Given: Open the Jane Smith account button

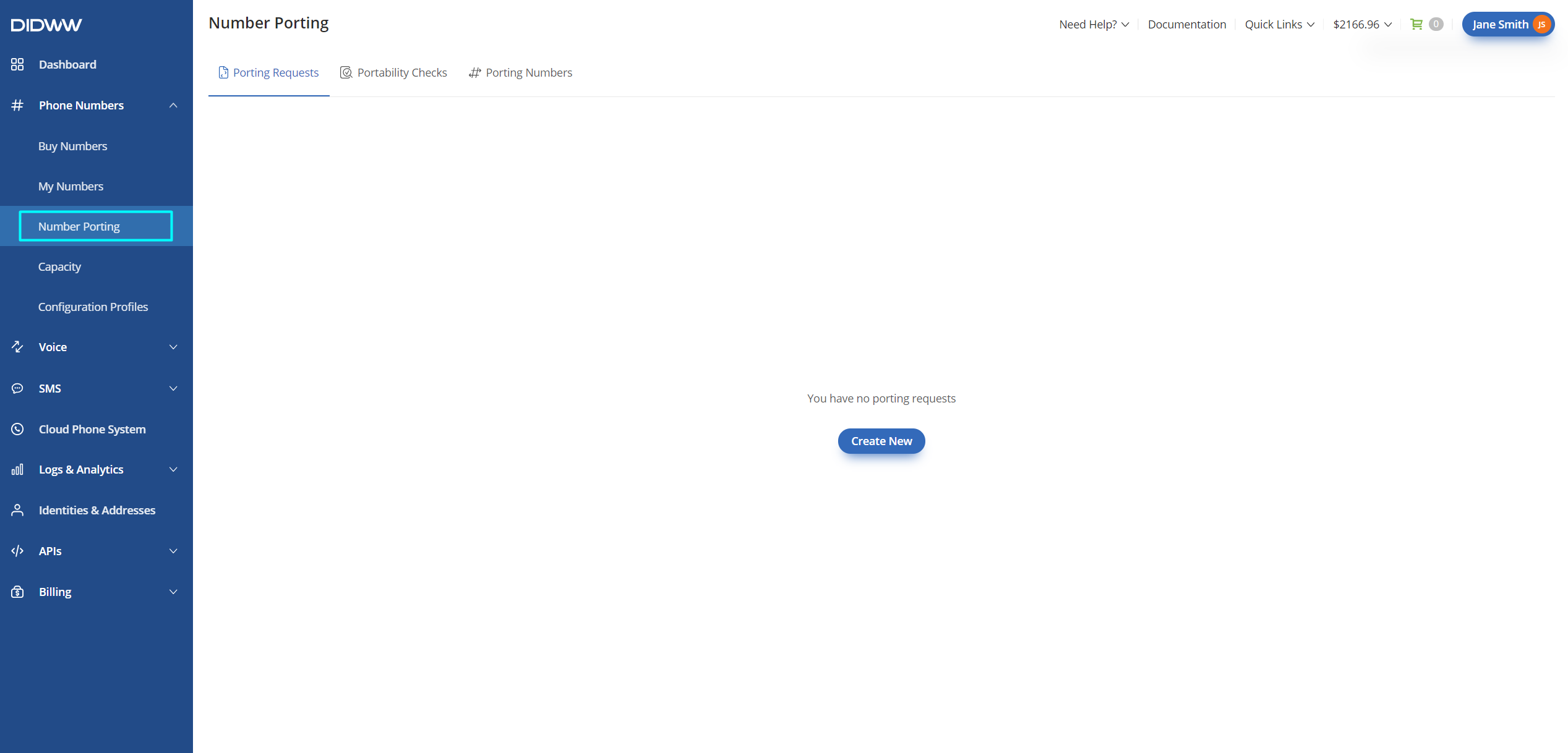Looking at the screenshot, I should tap(1507, 25).
